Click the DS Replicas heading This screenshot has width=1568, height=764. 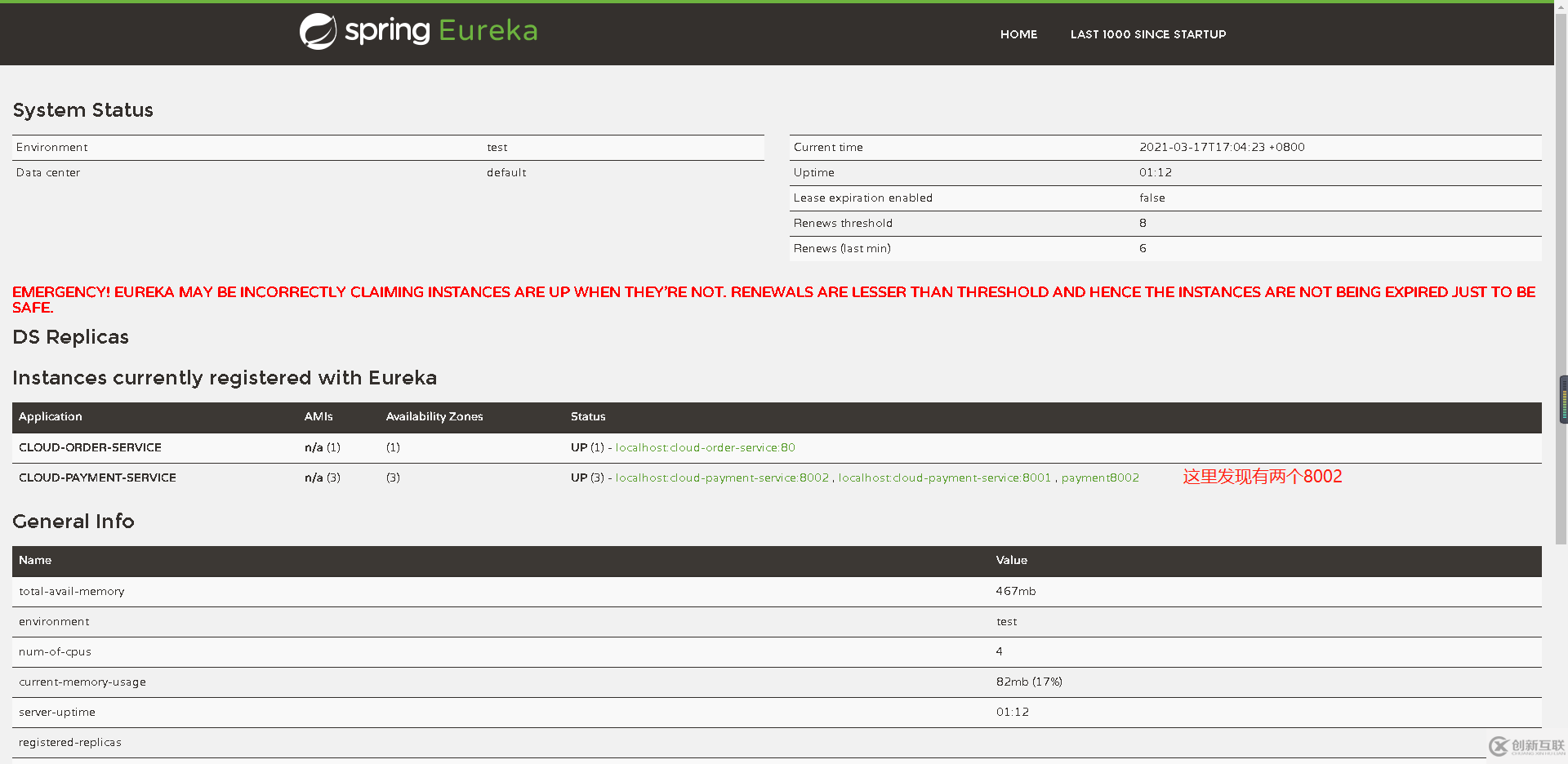(70, 337)
